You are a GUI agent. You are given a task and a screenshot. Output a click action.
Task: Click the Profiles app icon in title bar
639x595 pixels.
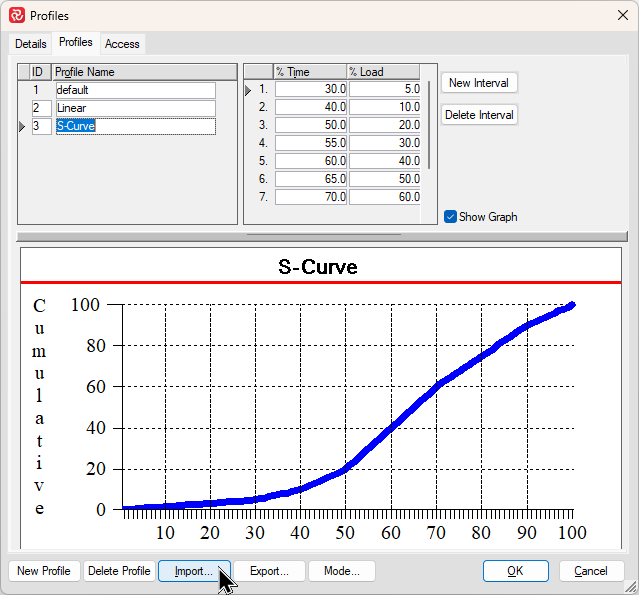16,16
